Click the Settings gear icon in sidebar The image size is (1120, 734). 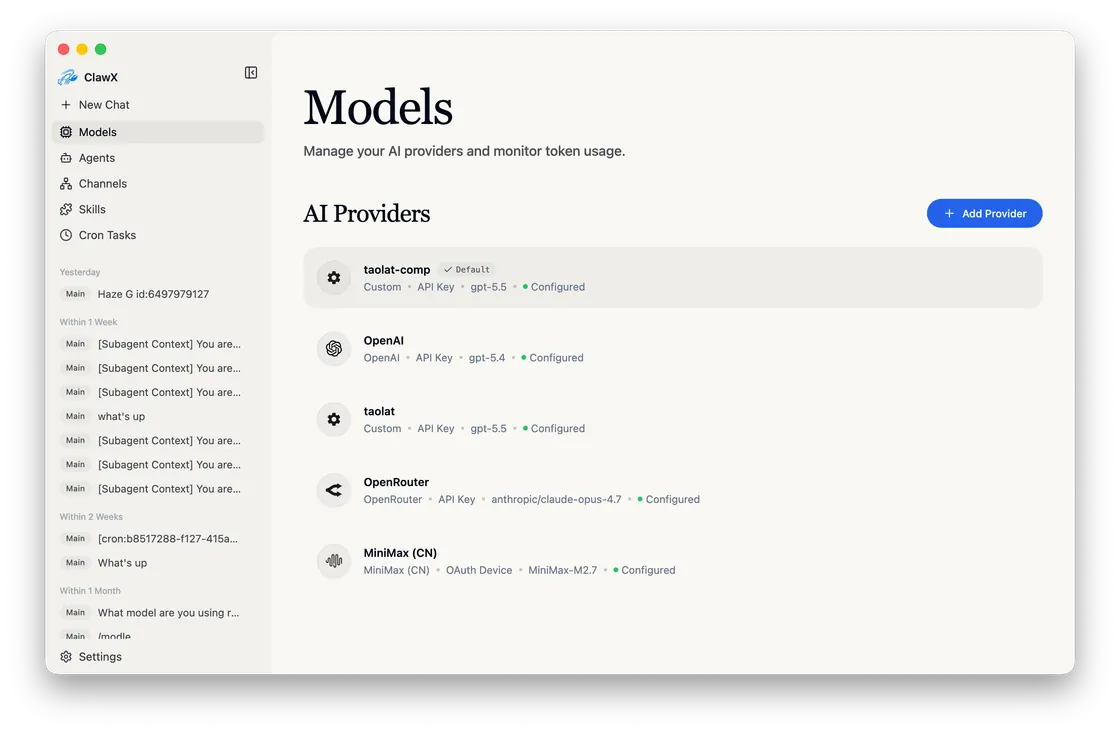[66, 657]
